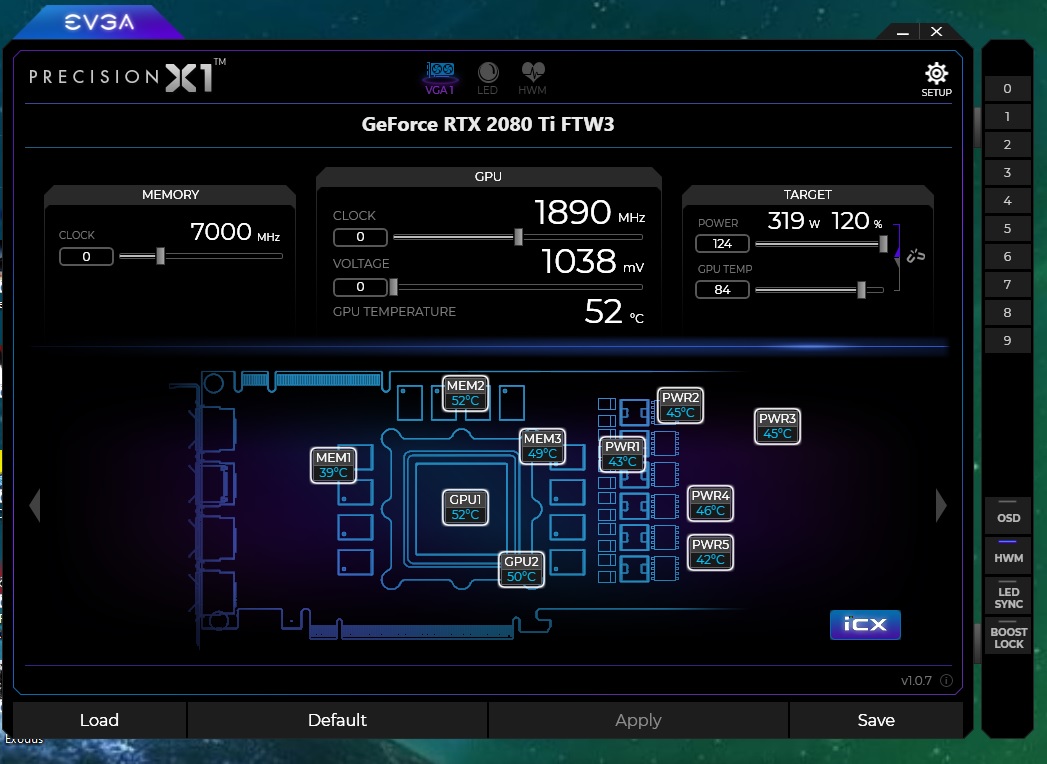
Task: Minimize the Precision X1 window
Action: point(903,32)
